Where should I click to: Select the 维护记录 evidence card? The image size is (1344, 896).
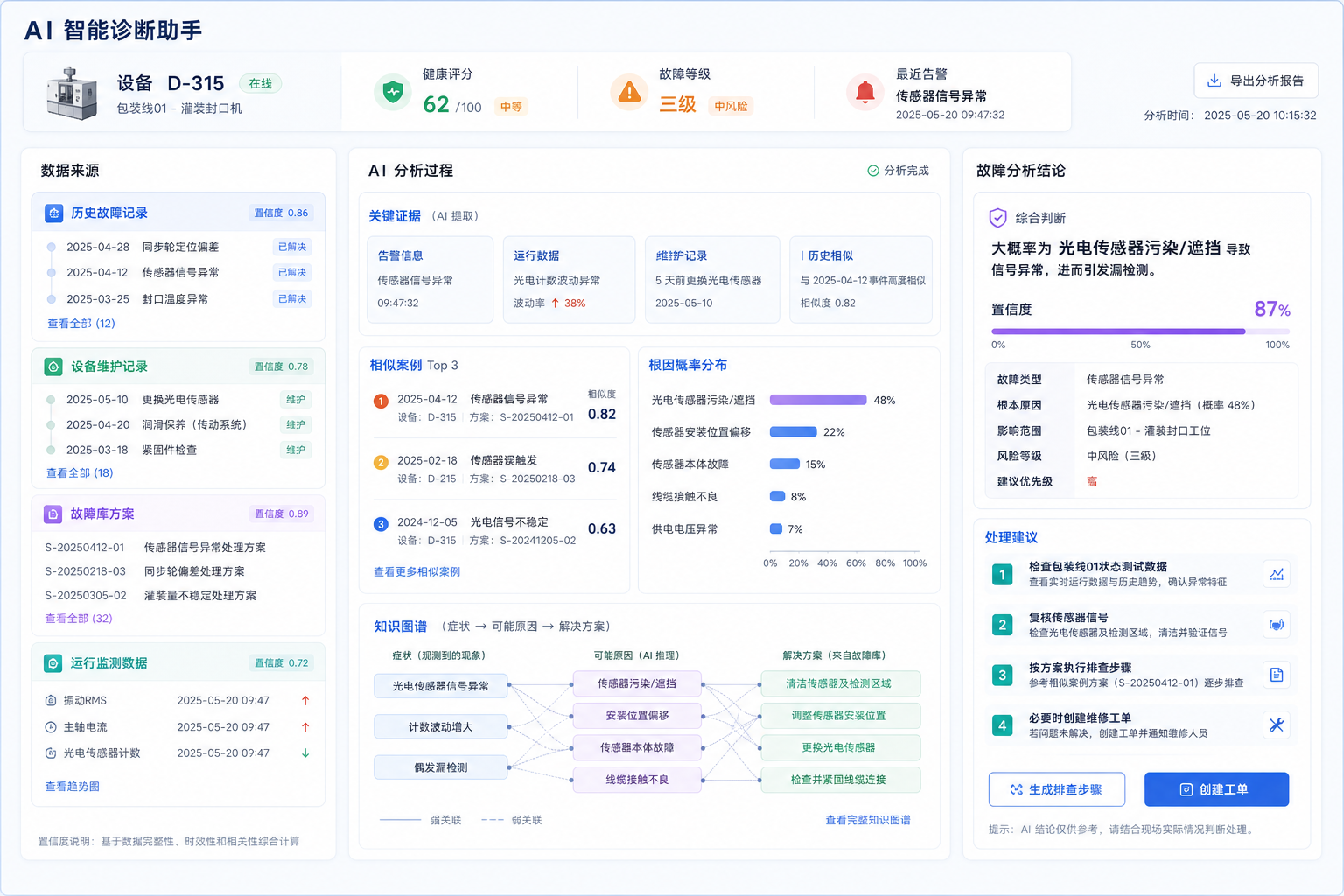[712, 280]
